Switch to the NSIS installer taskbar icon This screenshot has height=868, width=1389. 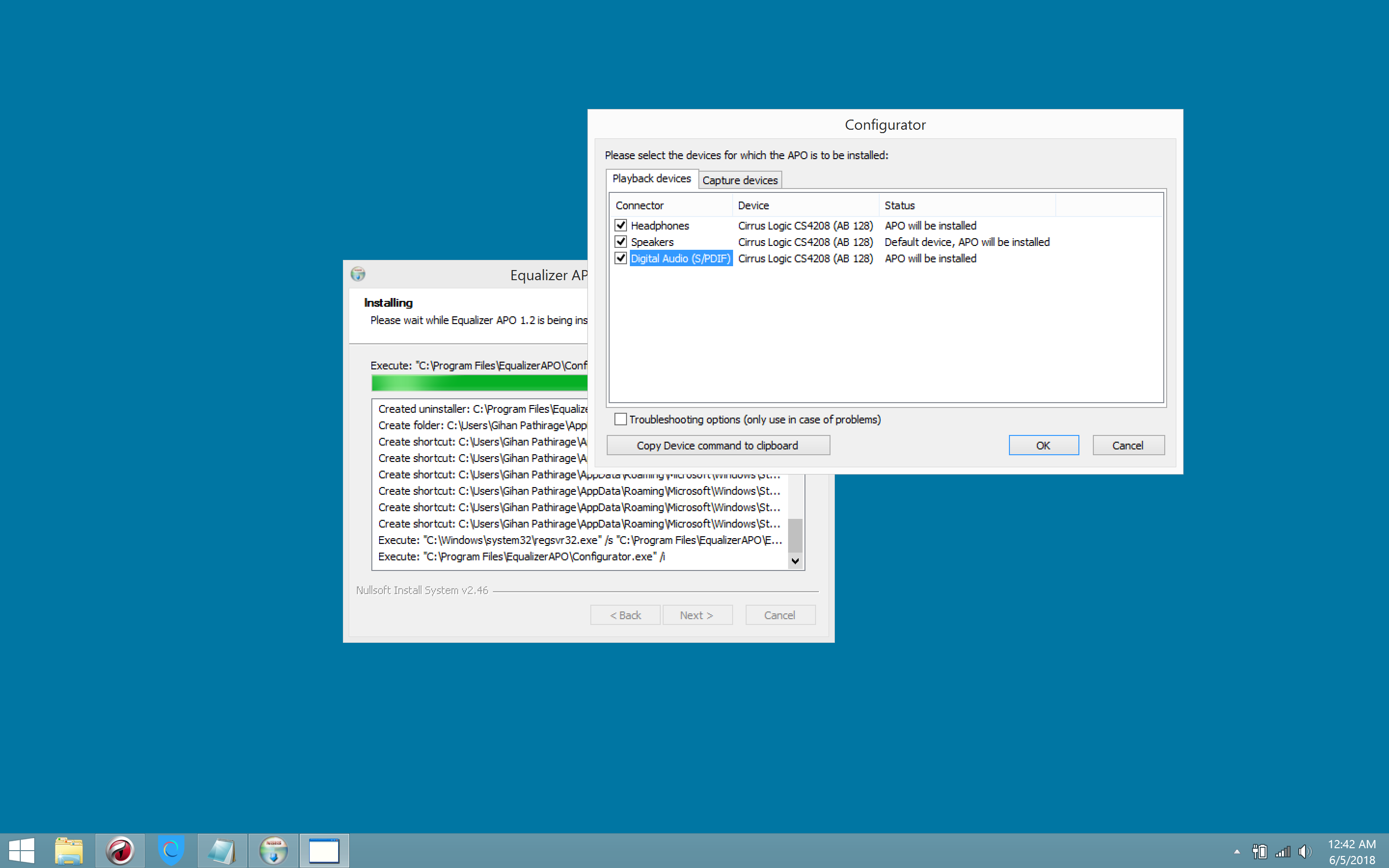point(273,850)
